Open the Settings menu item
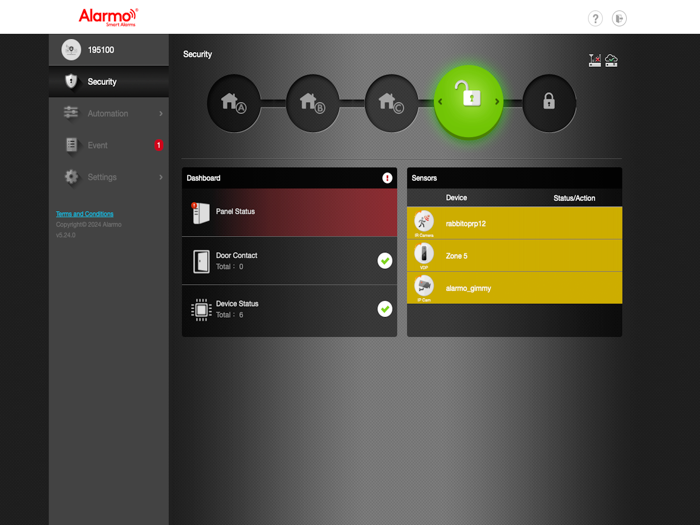This screenshot has width=700, height=525. point(108,177)
